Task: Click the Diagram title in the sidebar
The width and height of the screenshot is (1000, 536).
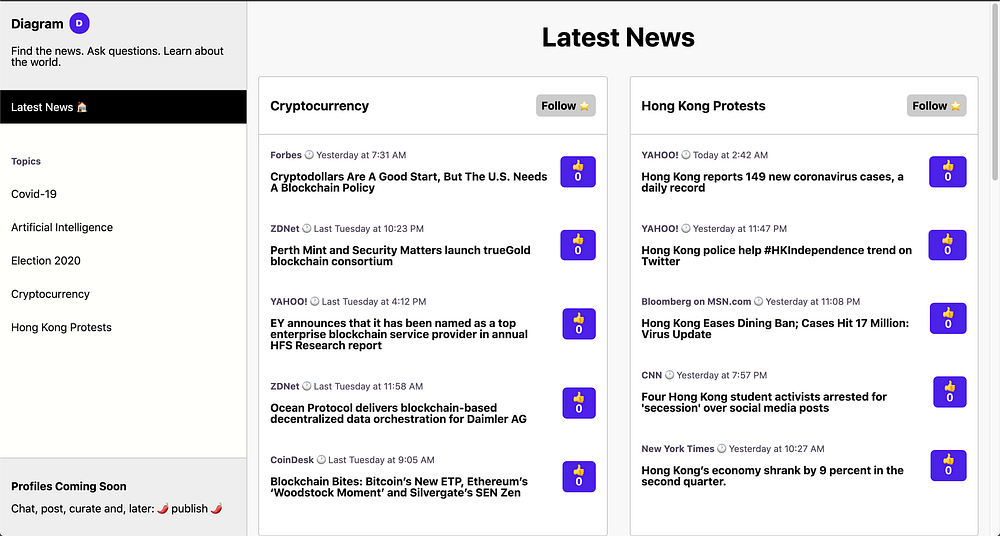Action: [x=37, y=24]
